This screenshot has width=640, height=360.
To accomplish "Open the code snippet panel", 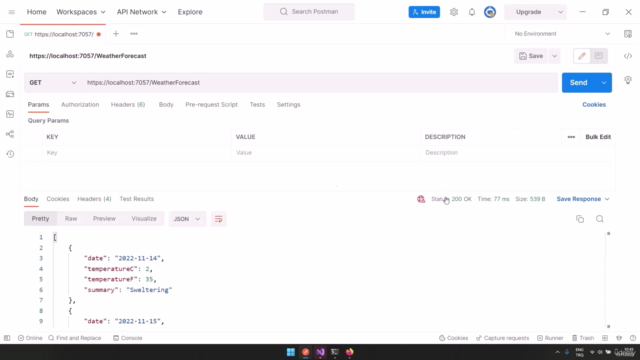I will (x=628, y=56).
